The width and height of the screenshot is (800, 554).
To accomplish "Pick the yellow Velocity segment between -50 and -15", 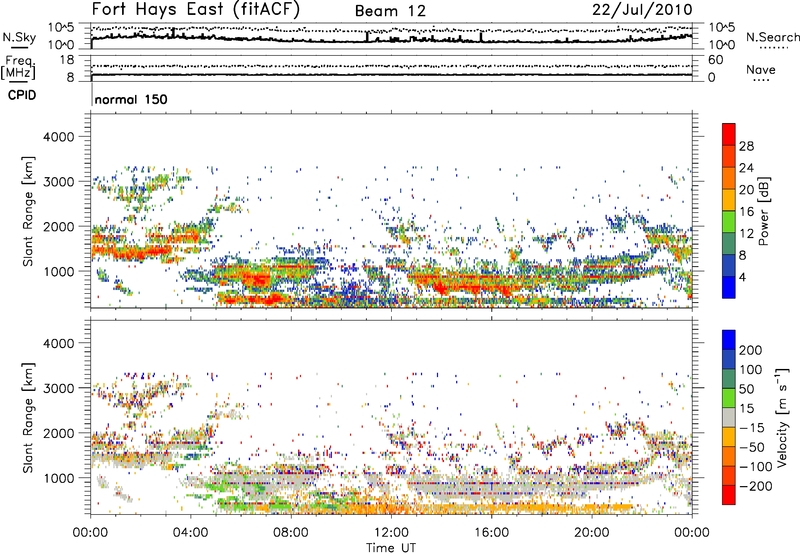I will (x=729, y=437).
